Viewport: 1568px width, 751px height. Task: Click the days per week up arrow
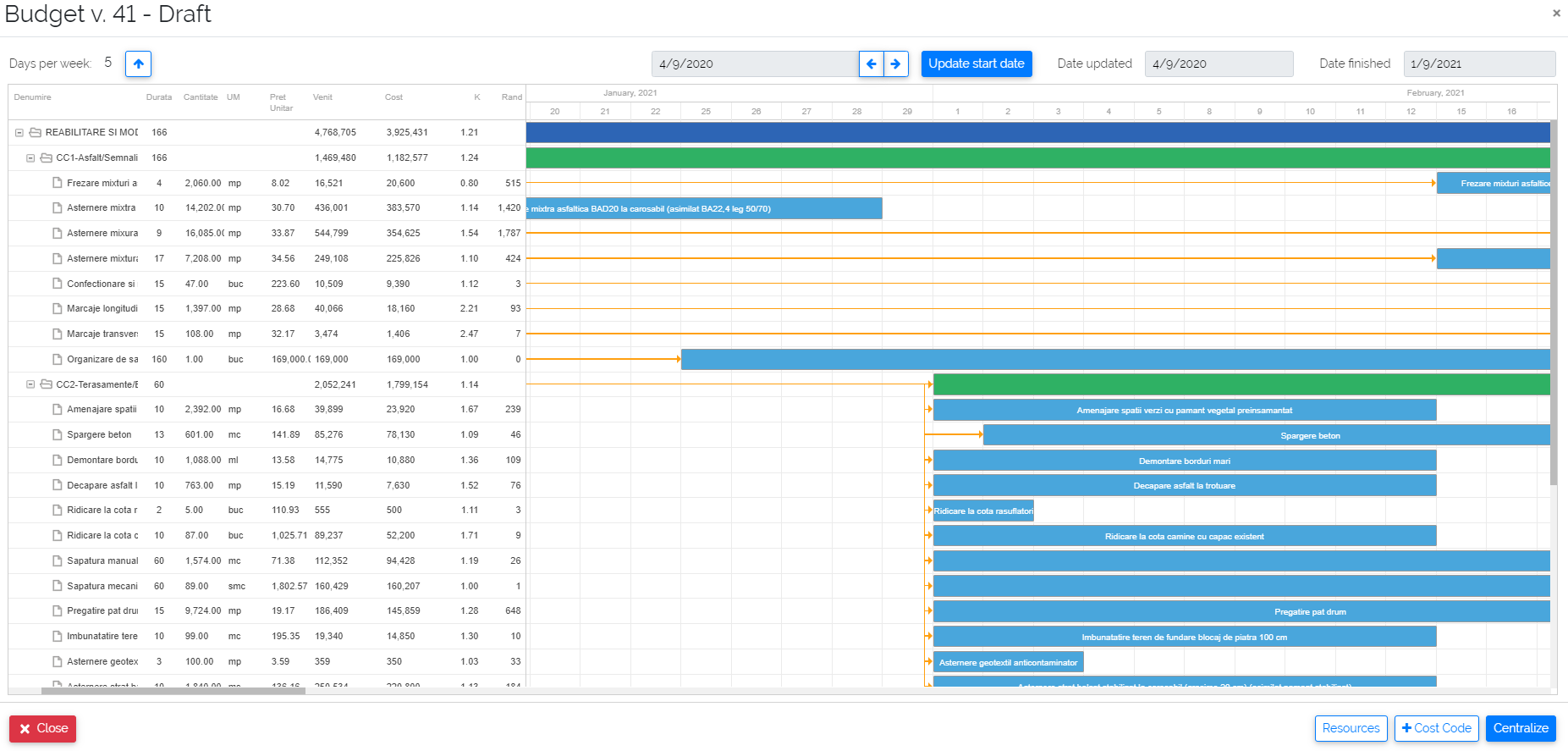138,64
